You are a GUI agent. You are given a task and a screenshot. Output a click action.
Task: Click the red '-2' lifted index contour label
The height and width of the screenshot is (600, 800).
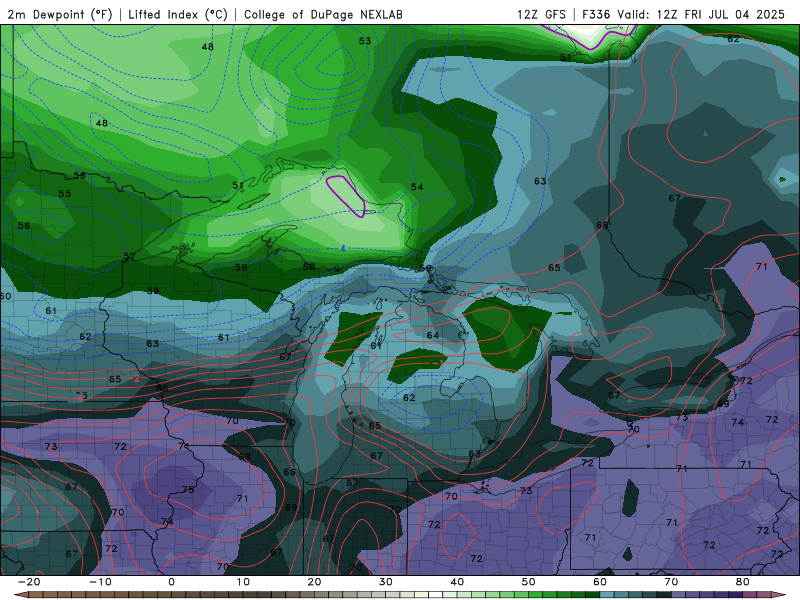tap(134, 379)
